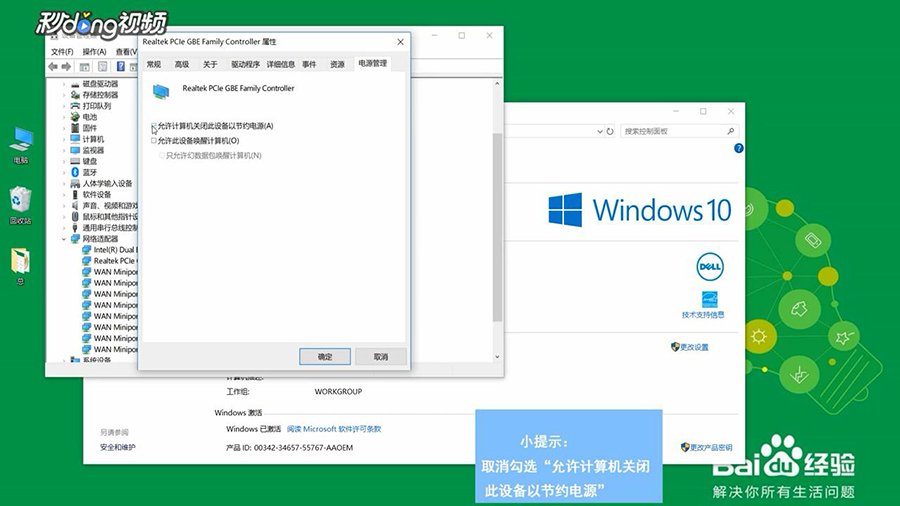
Task: Select the 网络适配器 network adapter icon
Action: (75, 239)
